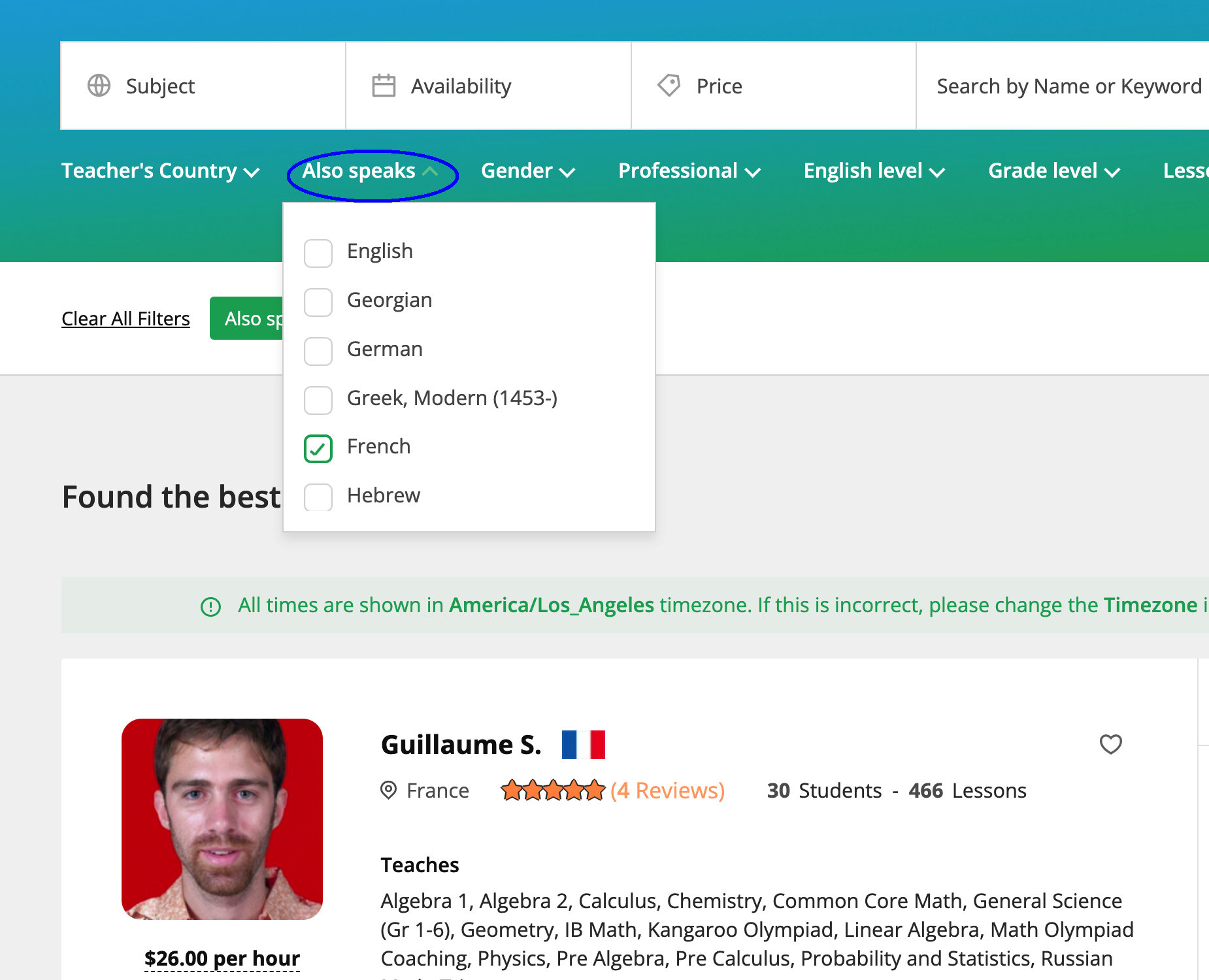Click the info icon in timezone notice
The width and height of the screenshot is (1209, 980).
210,606
